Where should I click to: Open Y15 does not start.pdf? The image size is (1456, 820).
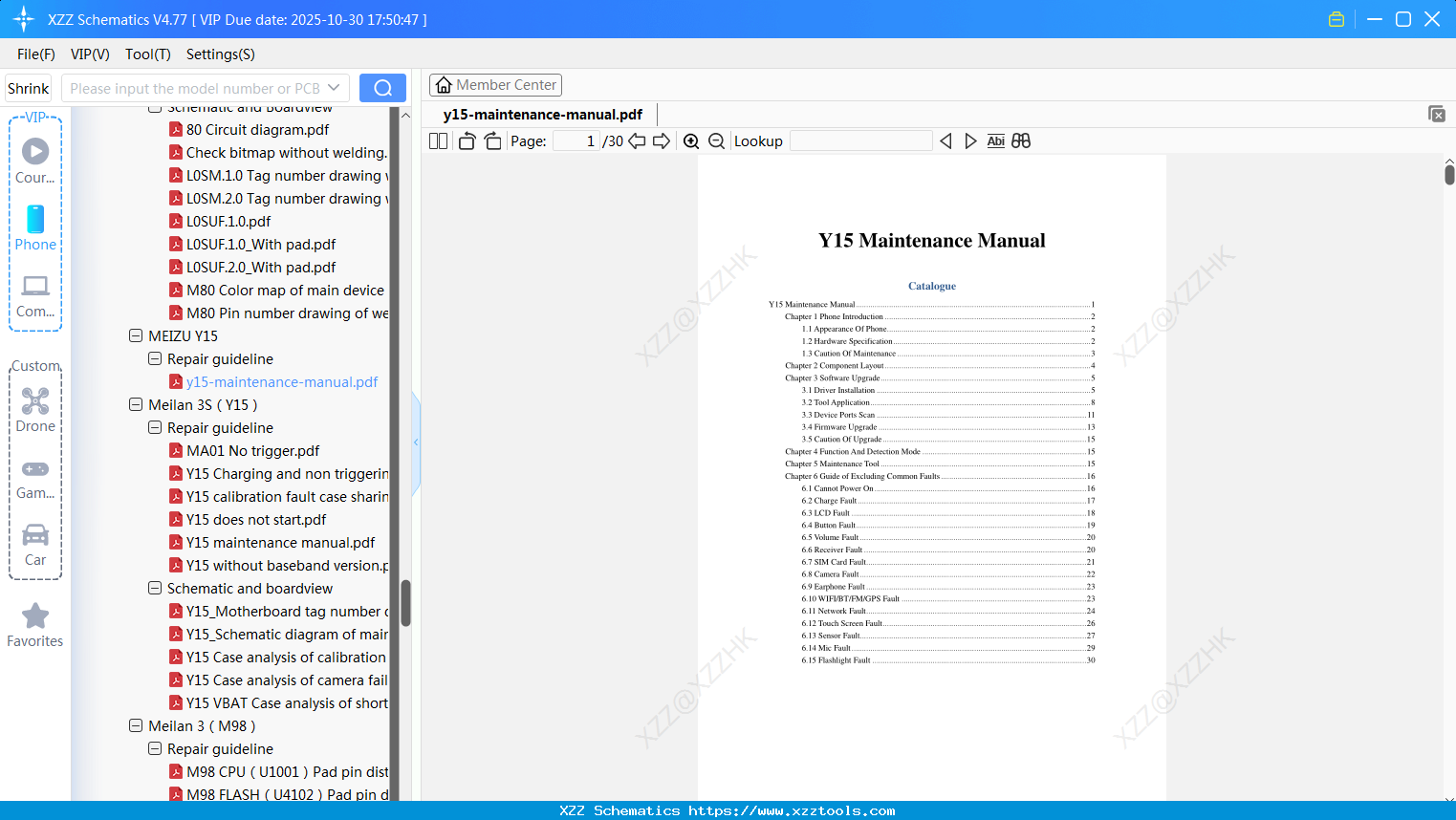[x=256, y=520]
